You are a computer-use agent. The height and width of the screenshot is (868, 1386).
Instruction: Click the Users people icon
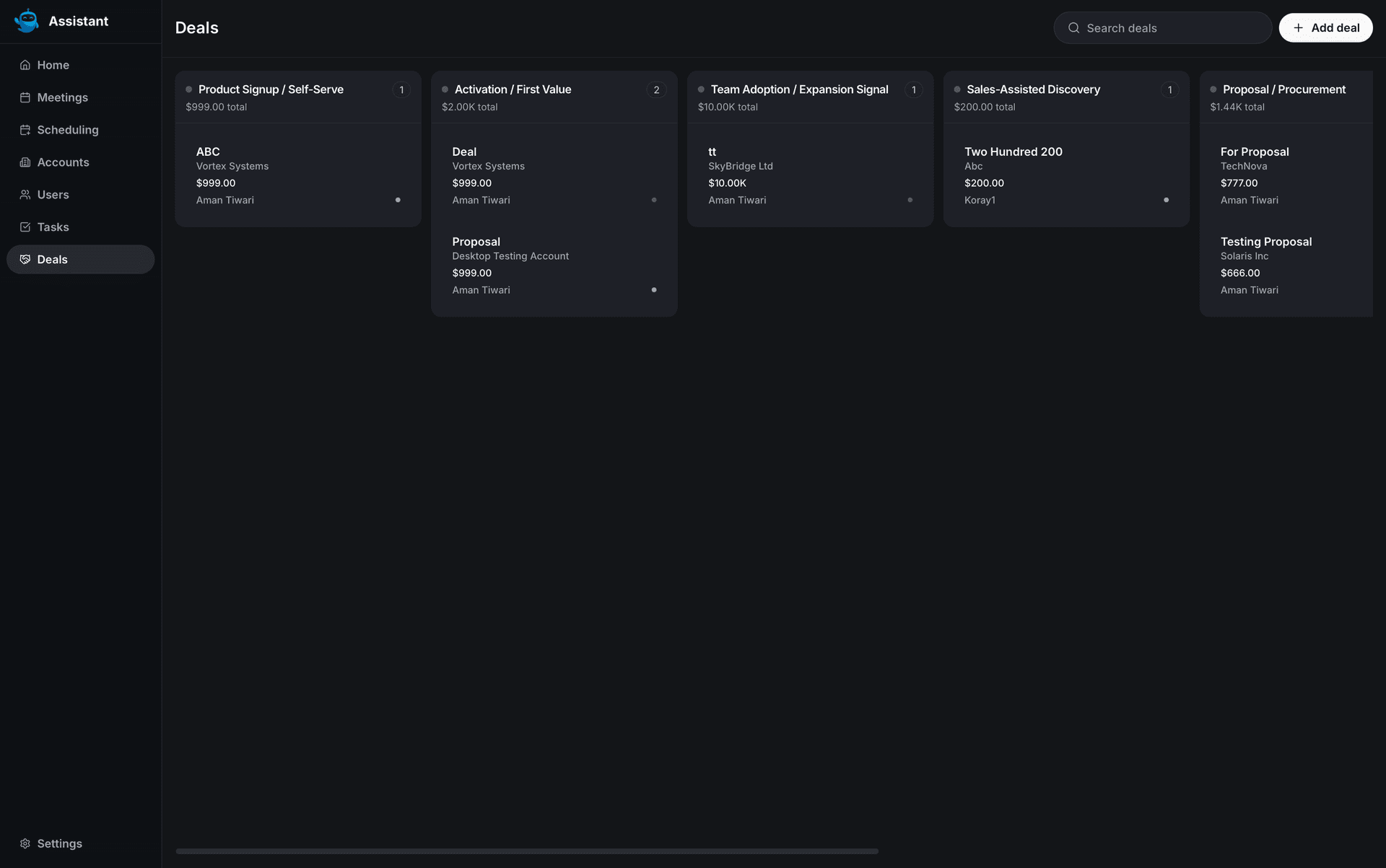(25, 195)
